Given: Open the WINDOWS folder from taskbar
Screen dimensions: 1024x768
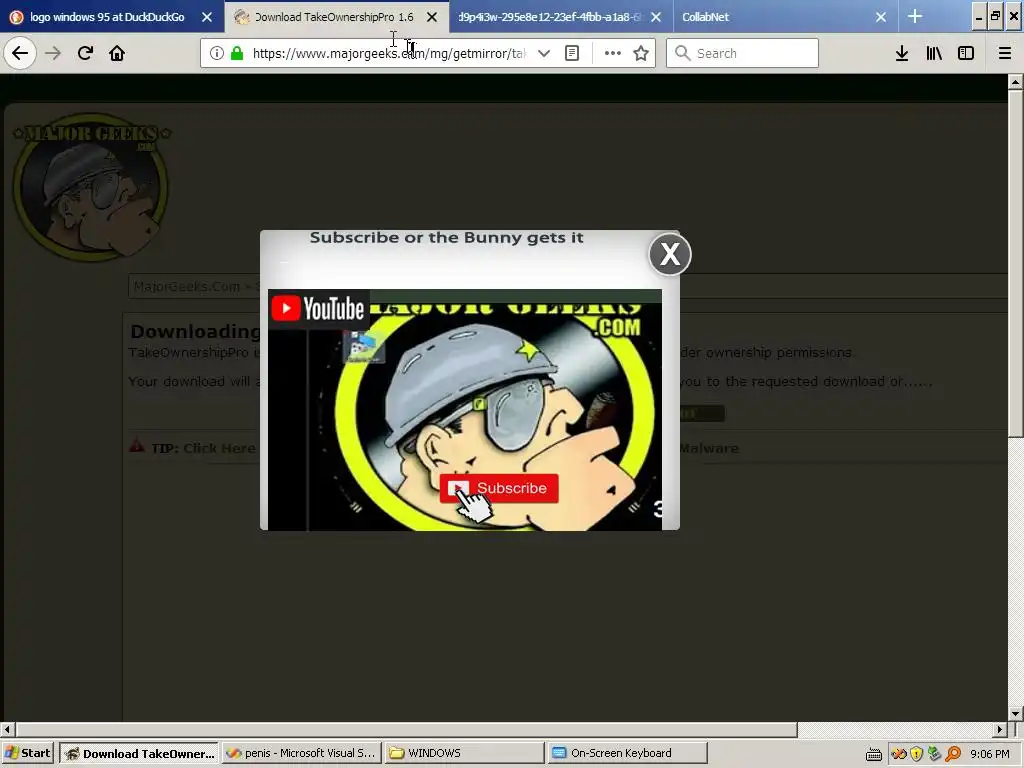Looking at the screenshot, I should coord(464,753).
